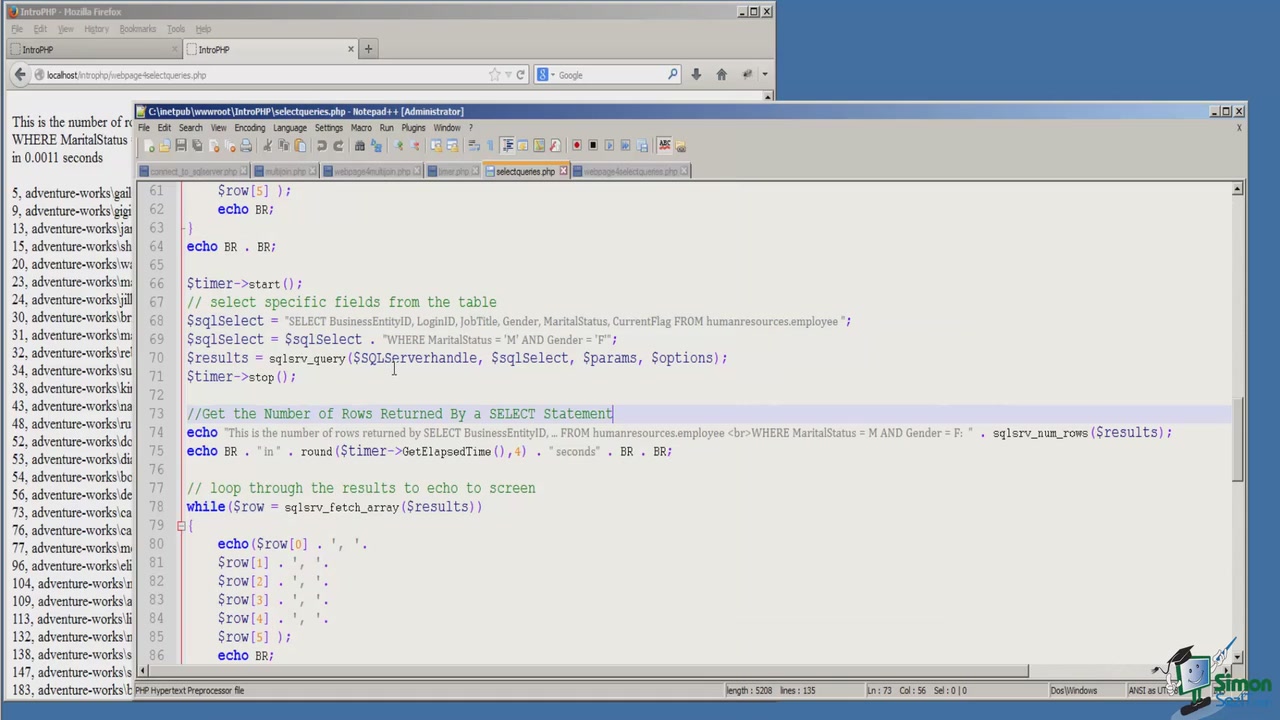This screenshot has height=720, width=1280.
Task: Toggle the indent guide display
Action: 507,146
